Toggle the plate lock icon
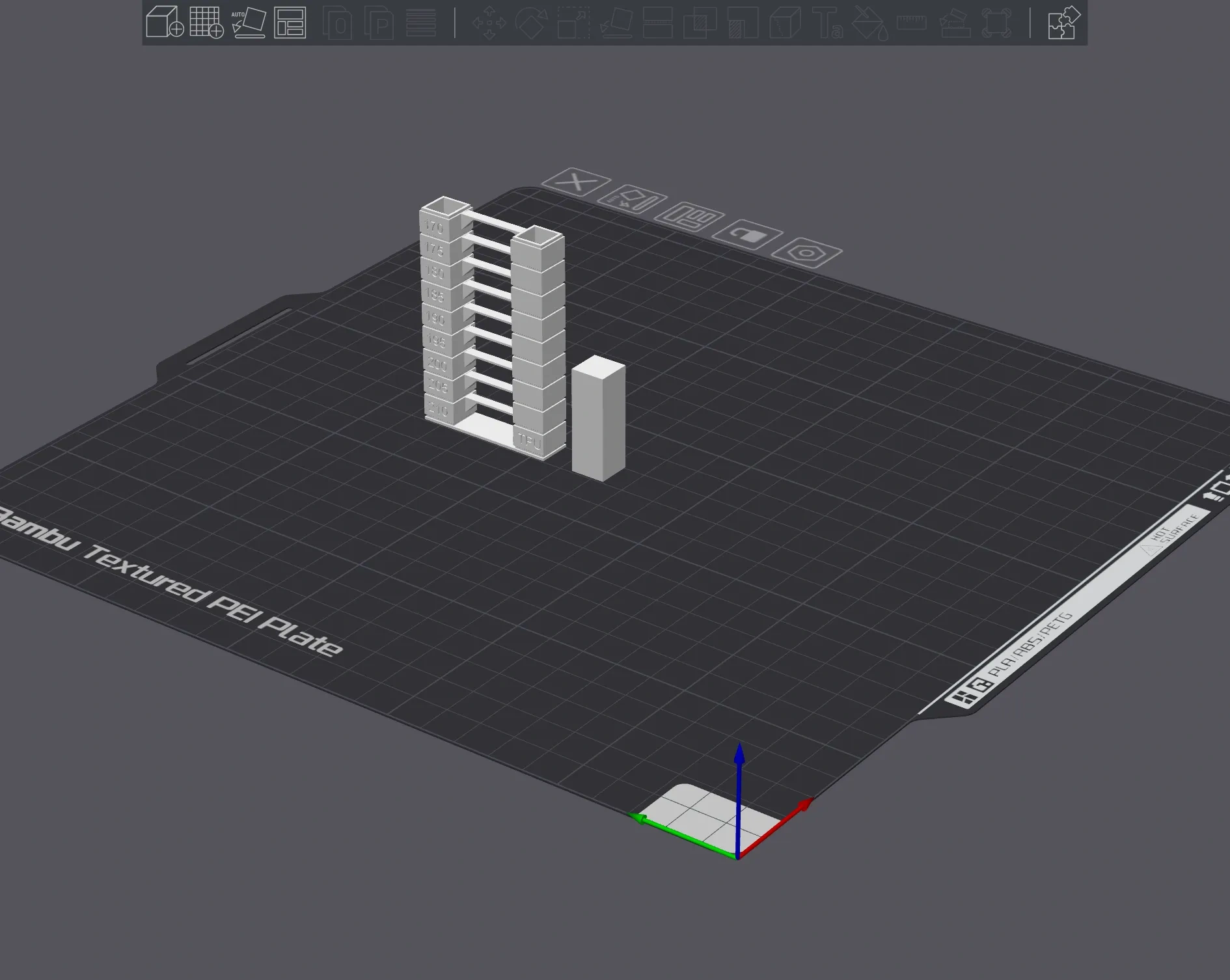The image size is (1230, 980). 747,234
